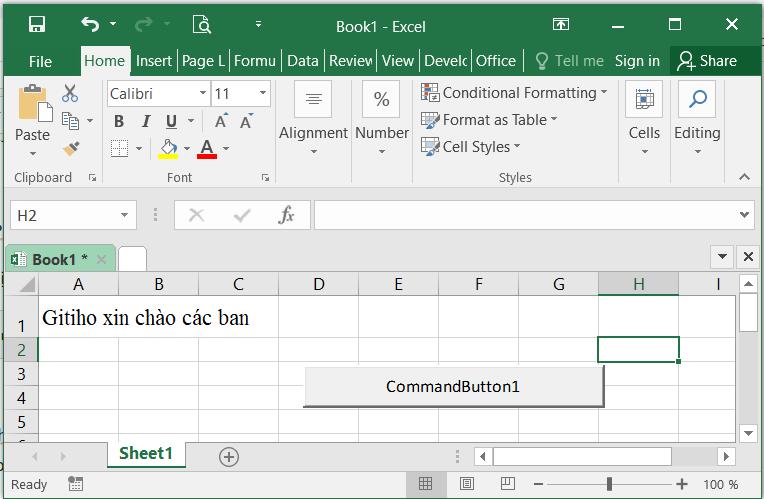
Task: Expand the Number group
Action: coord(382,119)
